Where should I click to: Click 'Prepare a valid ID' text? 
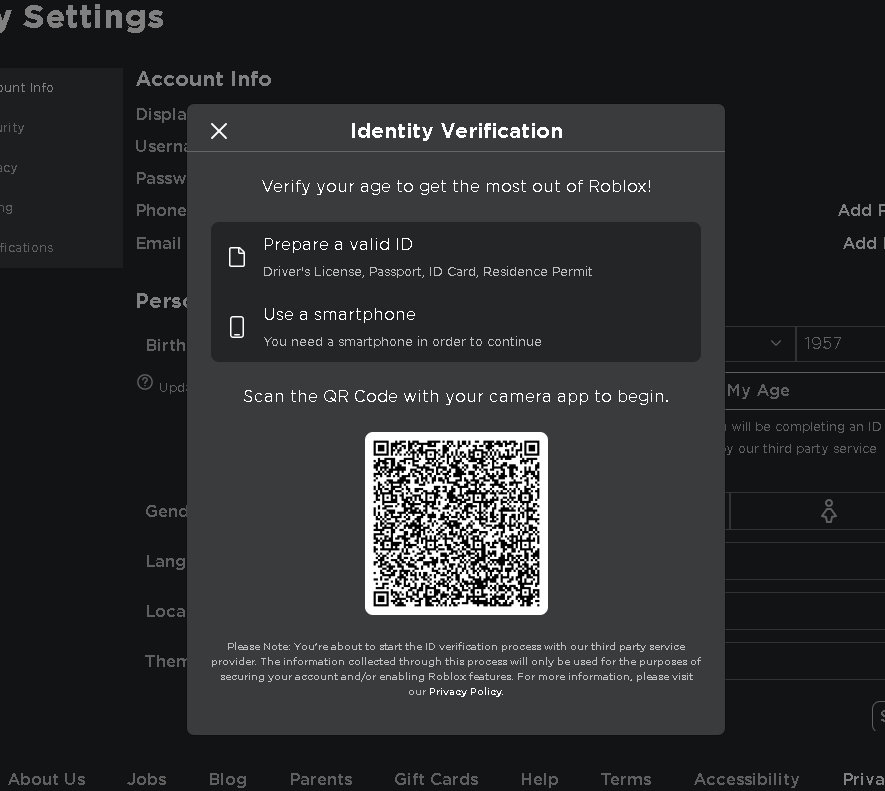pos(338,244)
